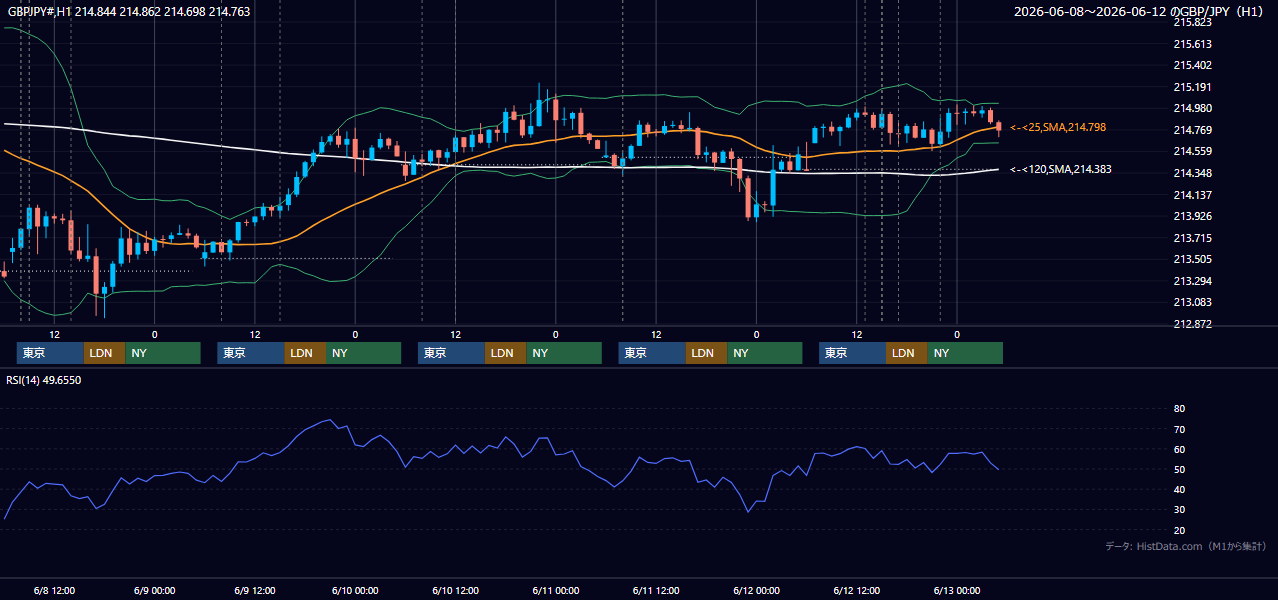Click price axis value 214.137
1278x600 pixels.
1192,195
